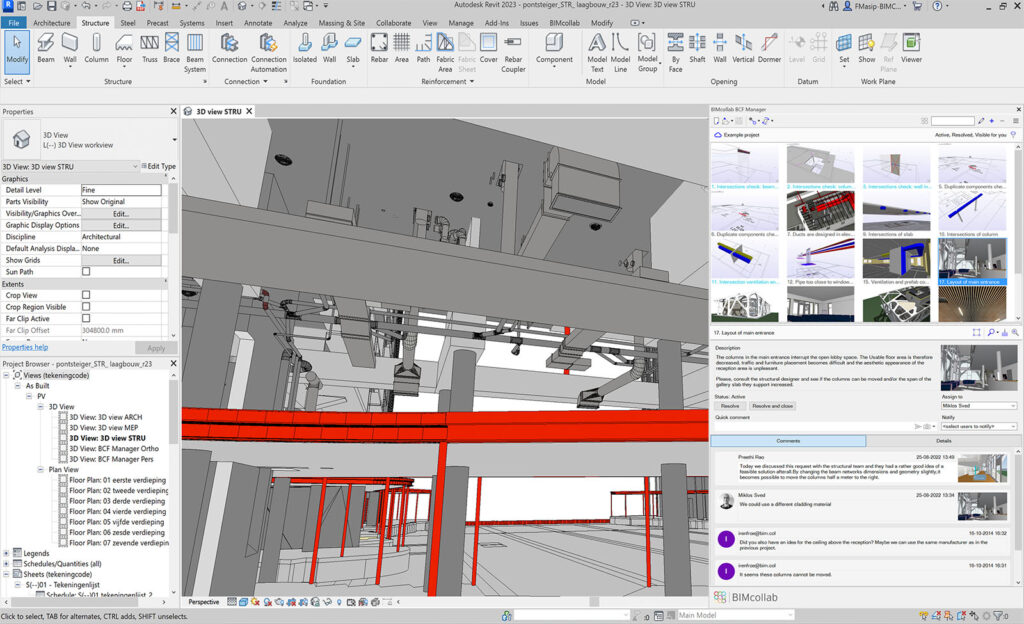Click the BIMcollab search input field
Screen dimensions: 1024x624
coord(953,121)
